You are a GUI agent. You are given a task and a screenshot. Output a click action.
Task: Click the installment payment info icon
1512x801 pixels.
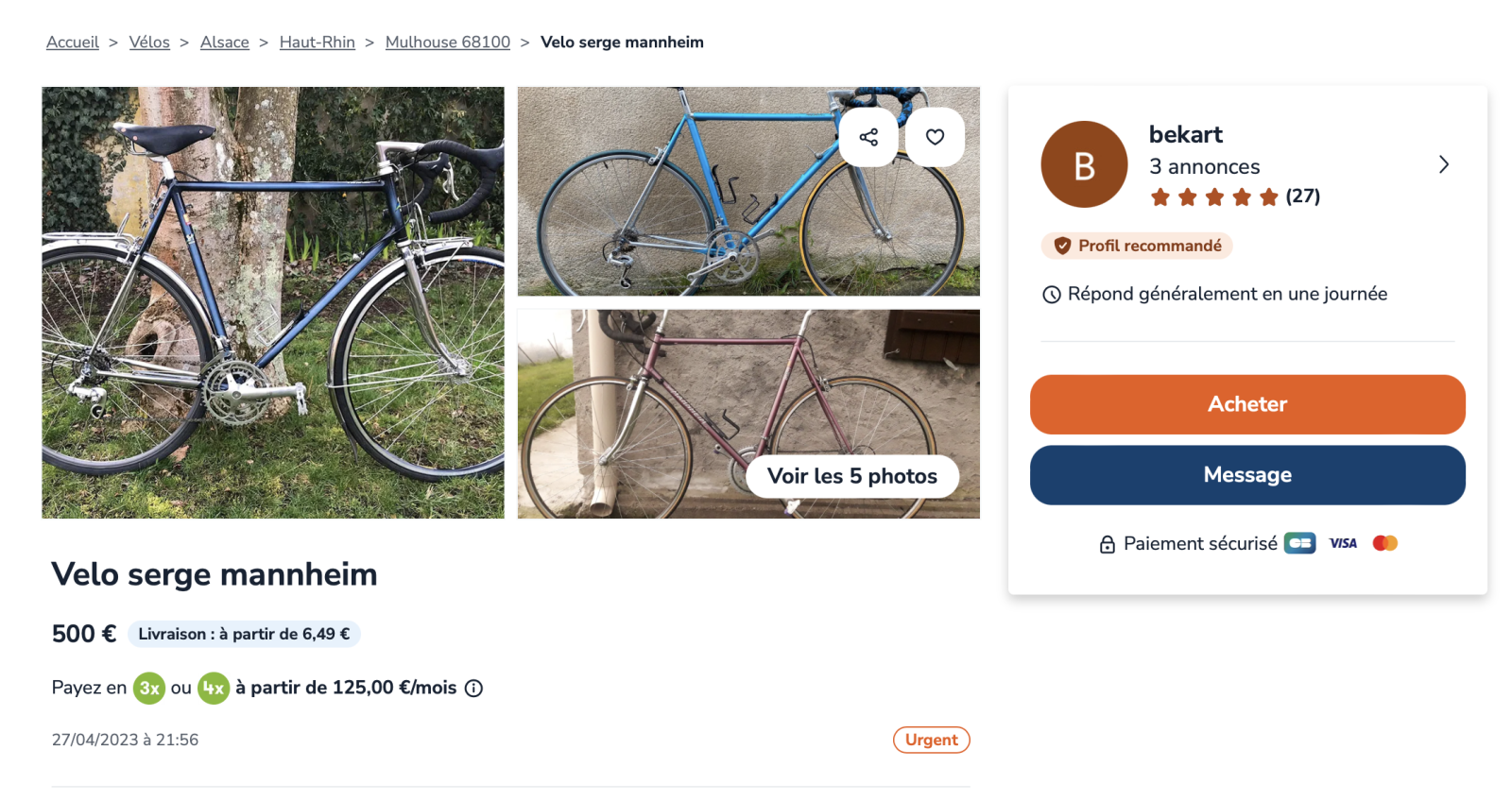click(x=474, y=689)
